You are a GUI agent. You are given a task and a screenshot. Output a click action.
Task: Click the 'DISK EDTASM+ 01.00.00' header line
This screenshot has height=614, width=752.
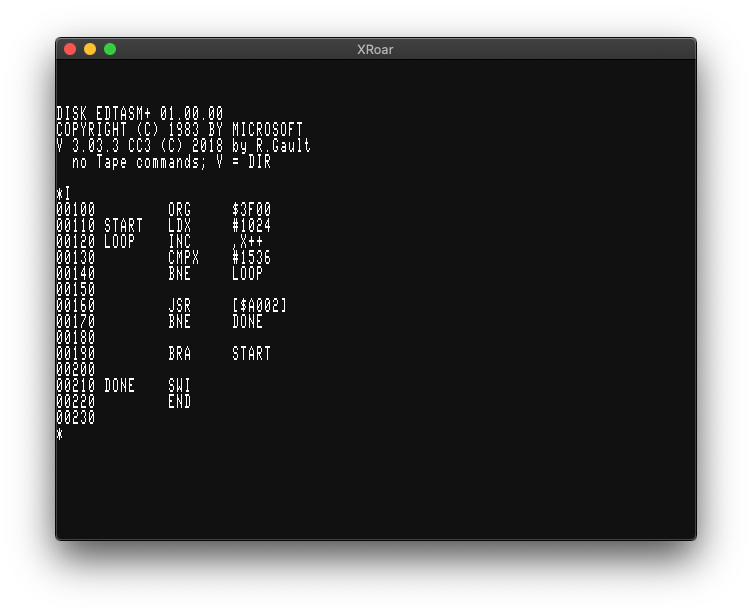click(x=140, y=114)
